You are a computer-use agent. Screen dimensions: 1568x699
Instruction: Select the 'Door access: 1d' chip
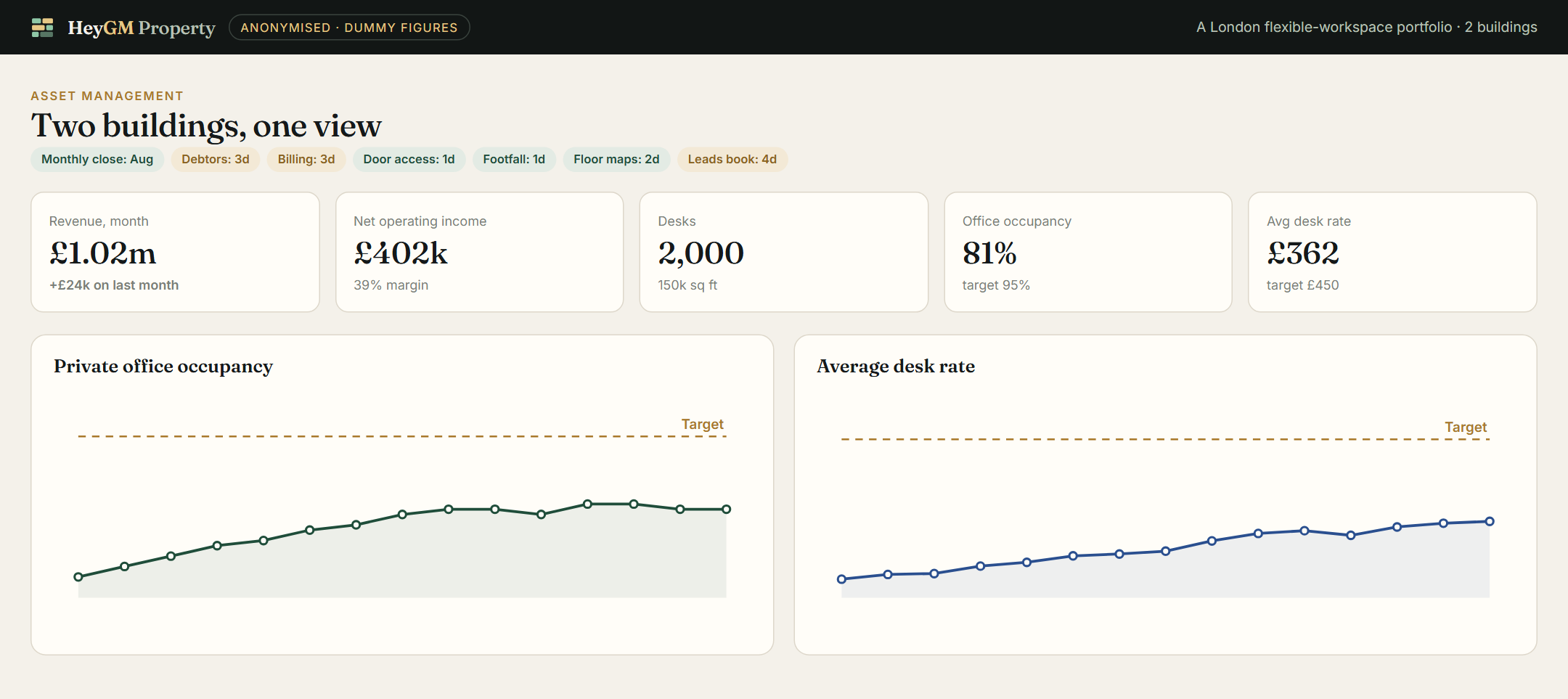coord(409,160)
